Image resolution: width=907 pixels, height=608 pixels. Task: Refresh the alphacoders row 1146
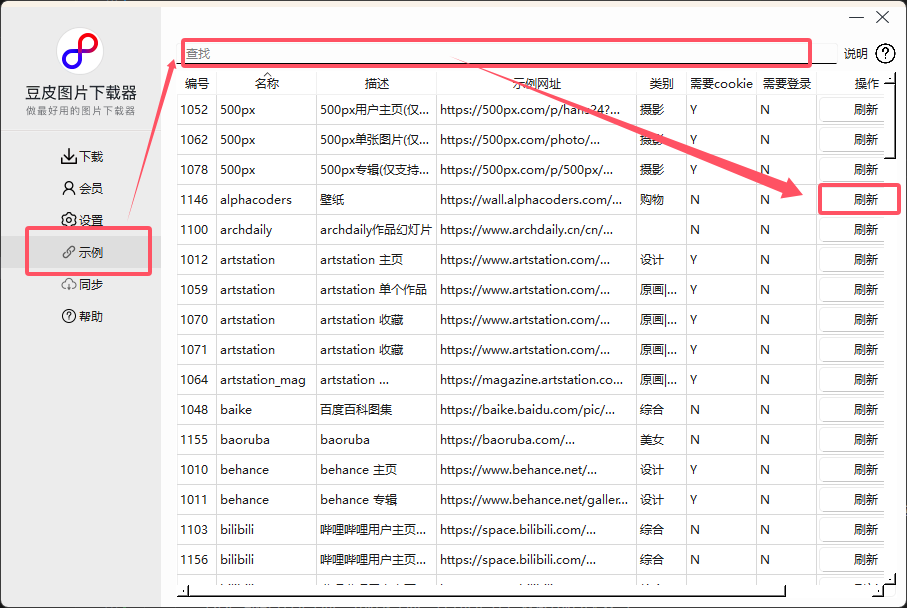point(852,200)
